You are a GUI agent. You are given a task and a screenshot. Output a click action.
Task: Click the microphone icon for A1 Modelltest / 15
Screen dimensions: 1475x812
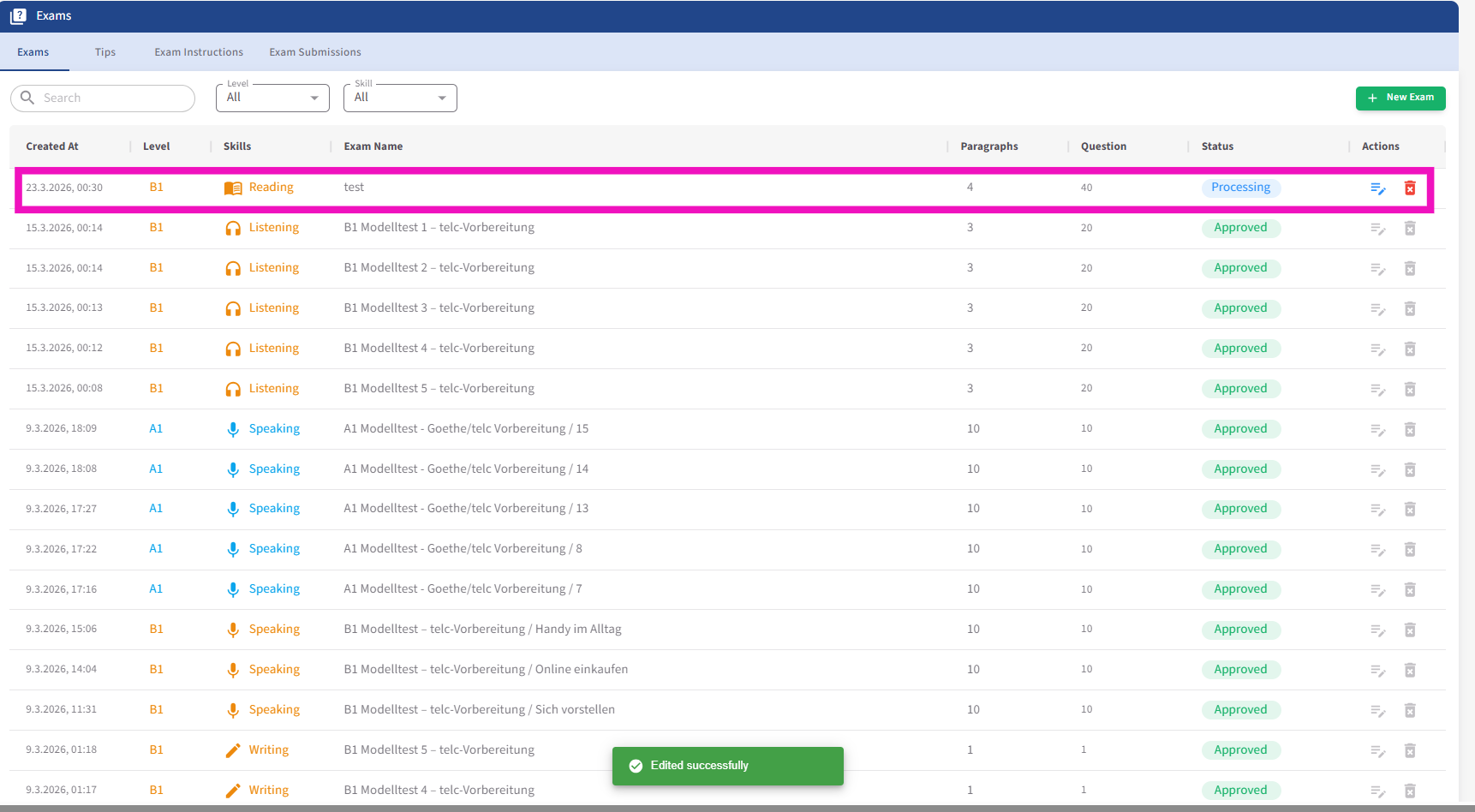pyautogui.click(x=233, y=429)
